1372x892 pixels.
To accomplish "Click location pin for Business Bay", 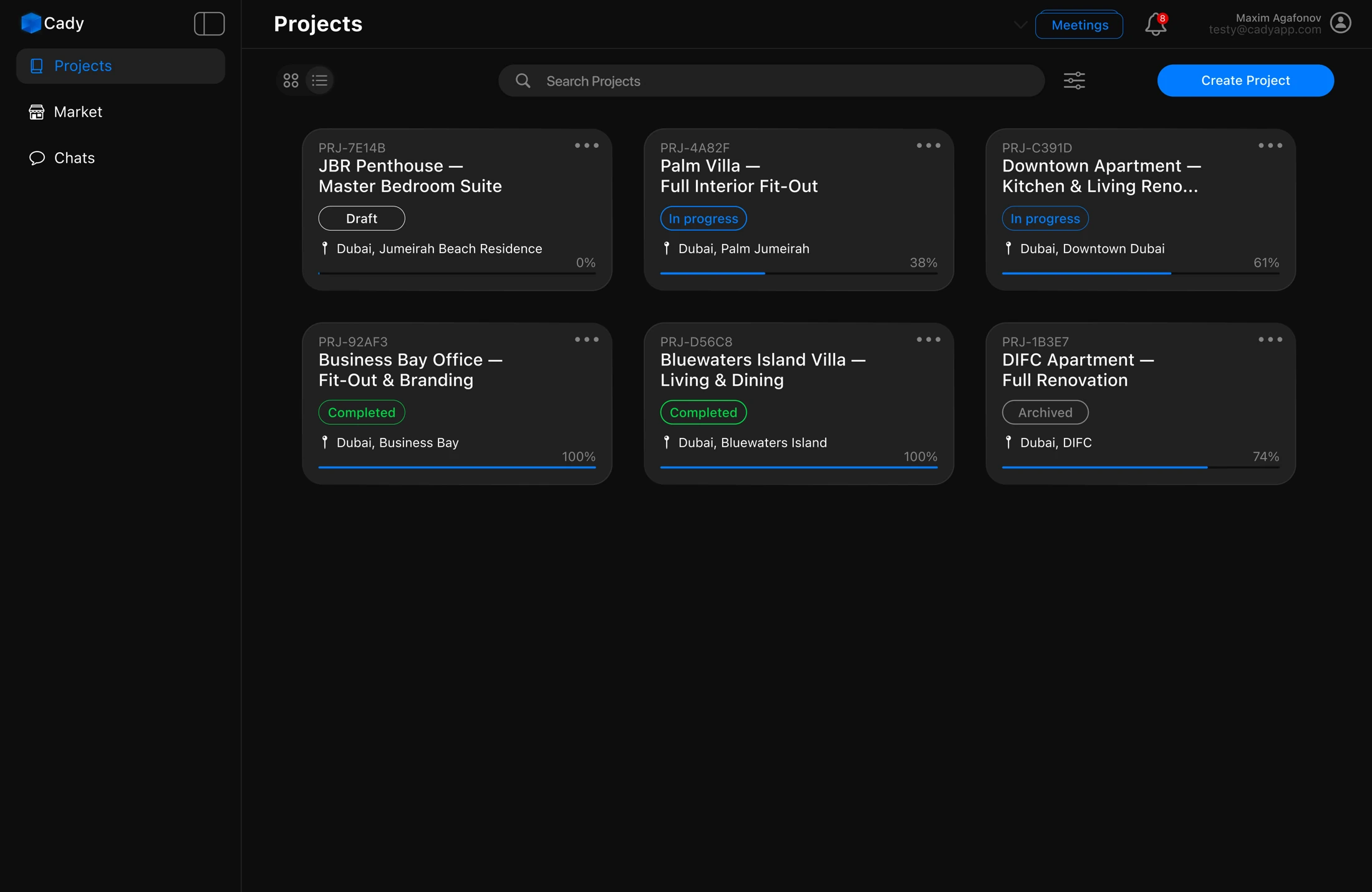I will 324,442.
